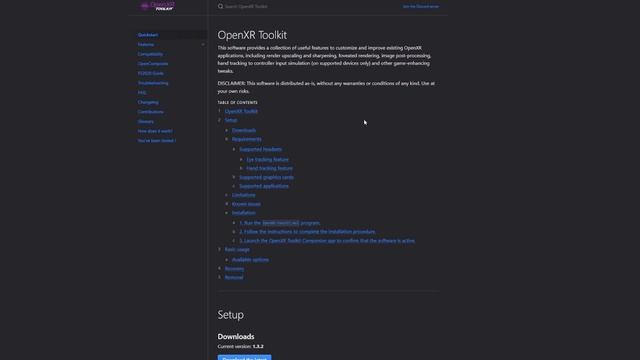The image size is (640, 360).
Task: Open Contributions in the sidebar
Action: [x=151, y=112]
